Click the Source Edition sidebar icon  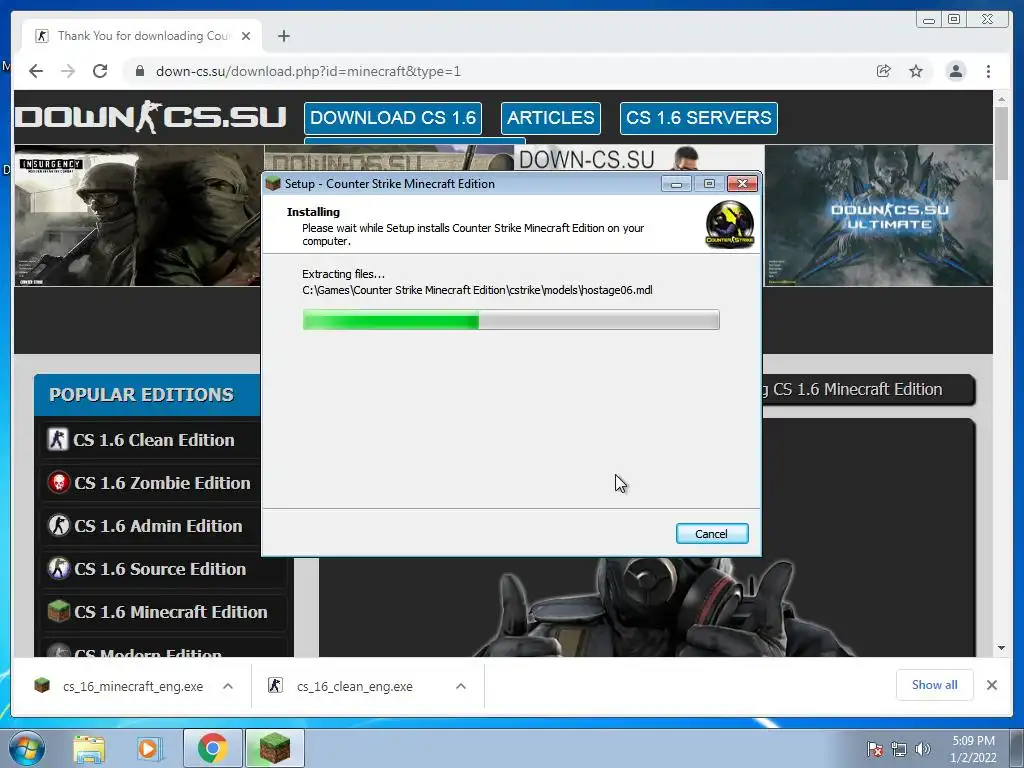(x=59, y=569)
